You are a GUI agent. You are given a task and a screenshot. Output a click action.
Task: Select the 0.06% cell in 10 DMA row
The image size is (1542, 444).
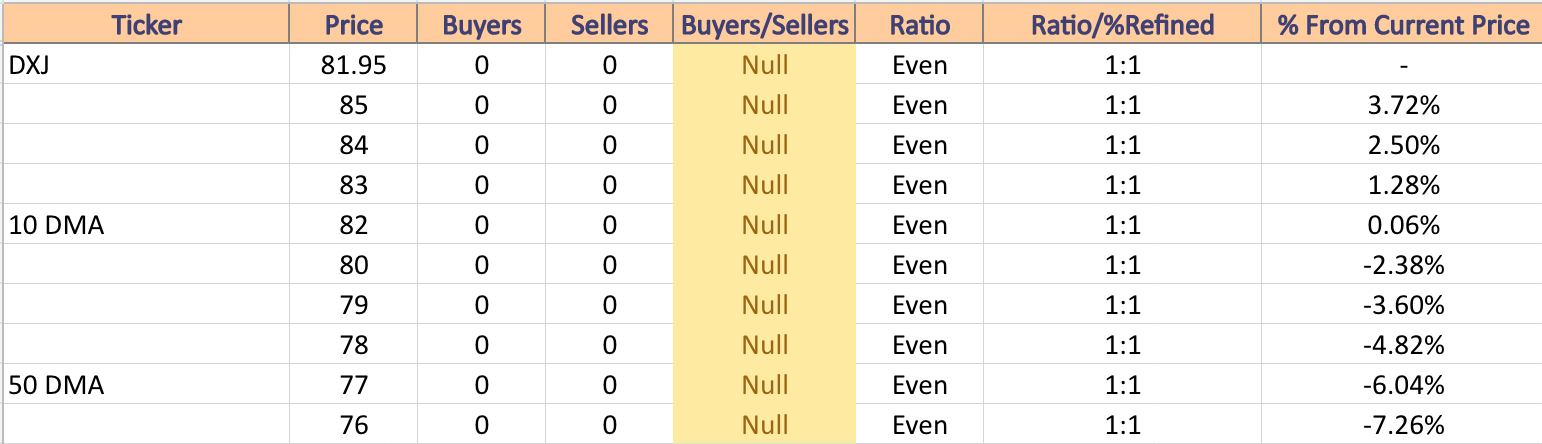point(1403,225)
